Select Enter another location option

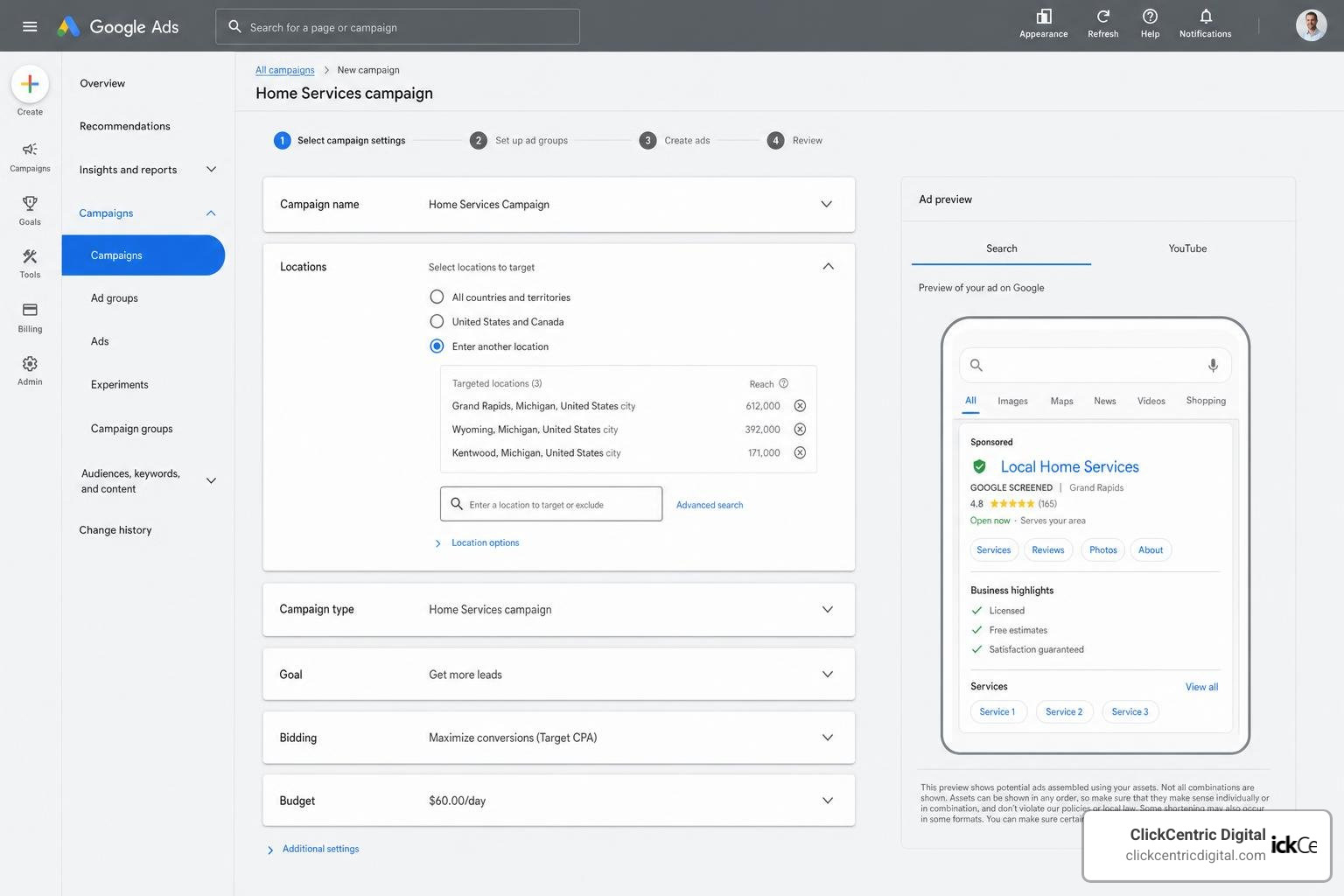point(437,346)
